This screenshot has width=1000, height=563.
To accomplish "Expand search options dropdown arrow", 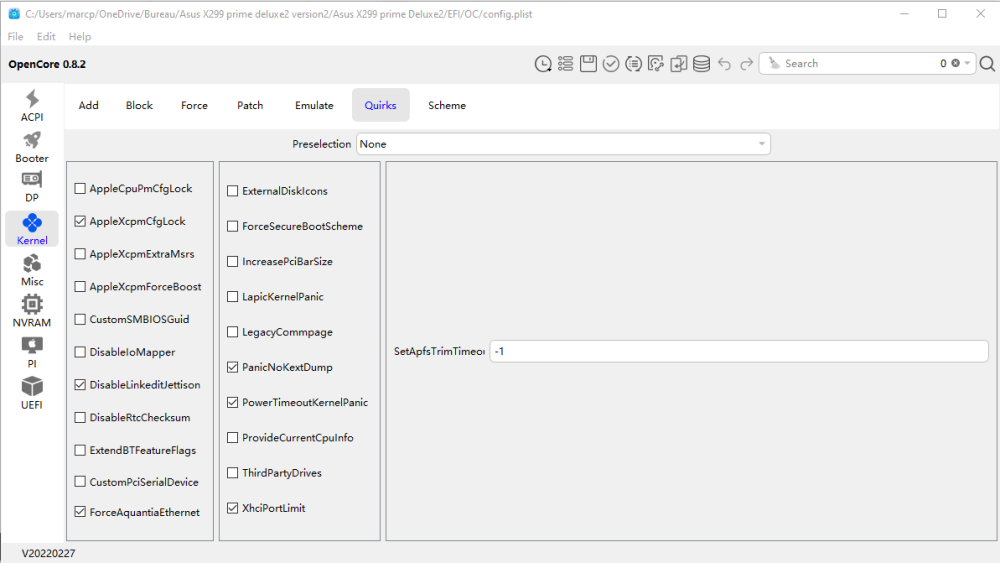I will coord(967,63).
